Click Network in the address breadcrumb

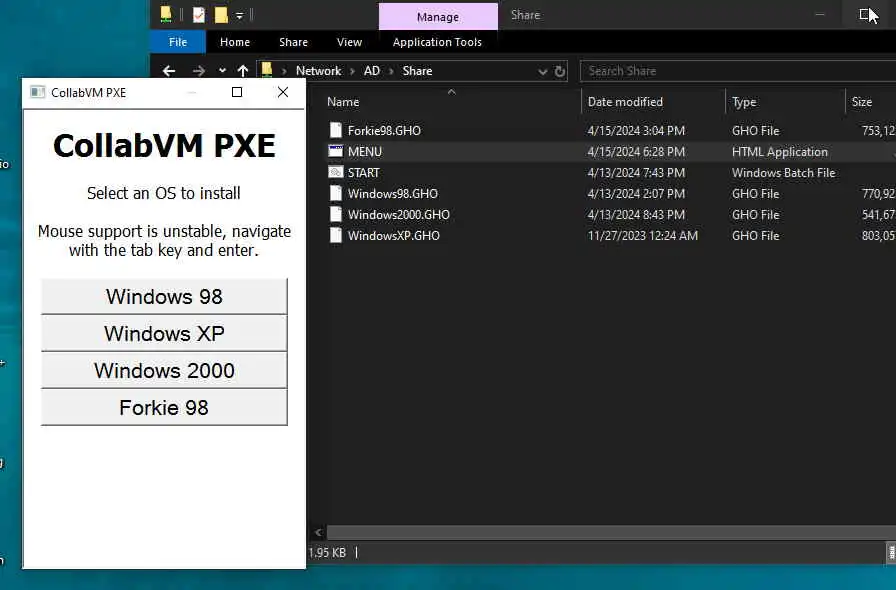[318, 71]
